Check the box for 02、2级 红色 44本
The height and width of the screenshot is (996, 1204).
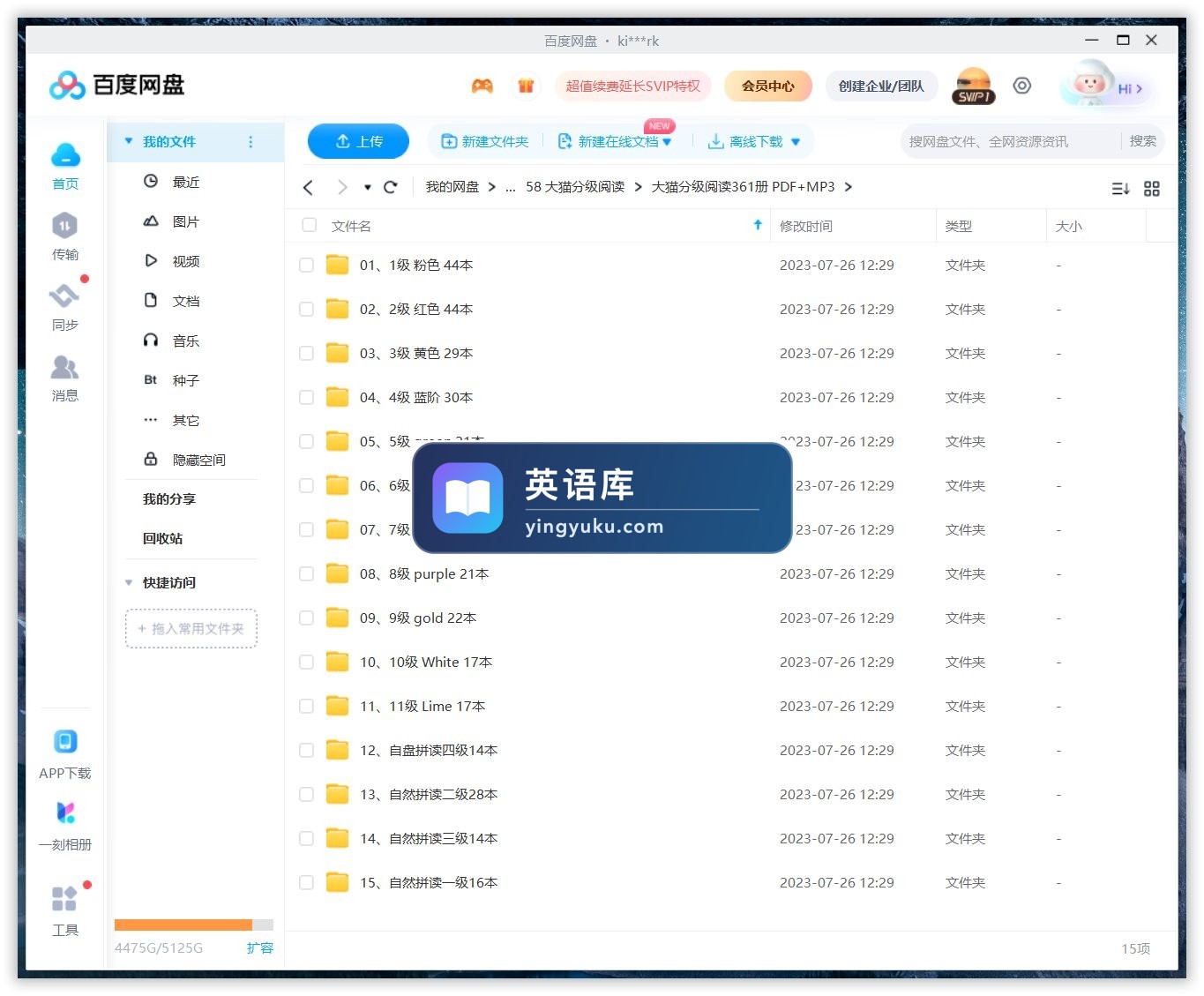point(306,309)
